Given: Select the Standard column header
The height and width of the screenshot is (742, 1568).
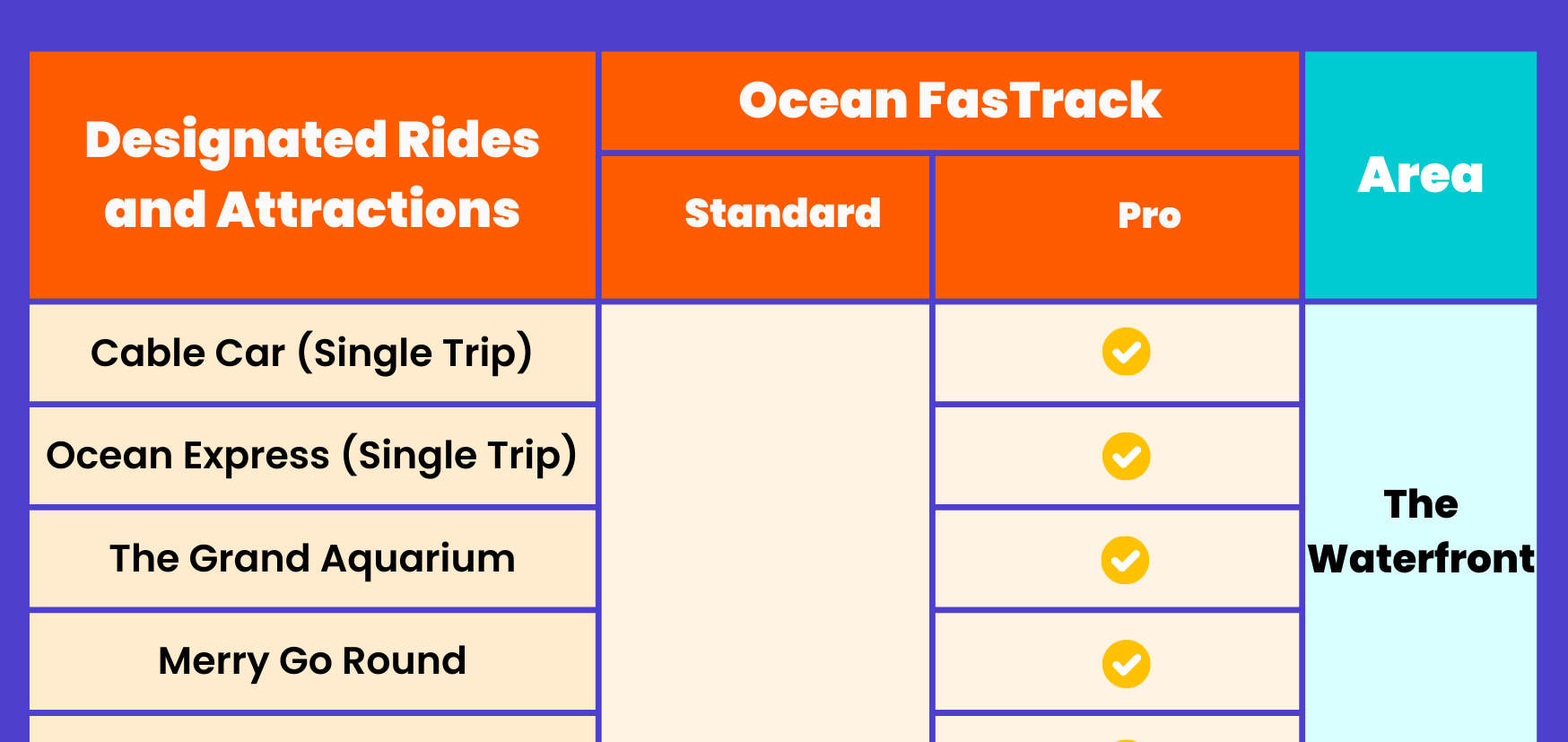Looking at the screenshot, I should pos(782,214).
